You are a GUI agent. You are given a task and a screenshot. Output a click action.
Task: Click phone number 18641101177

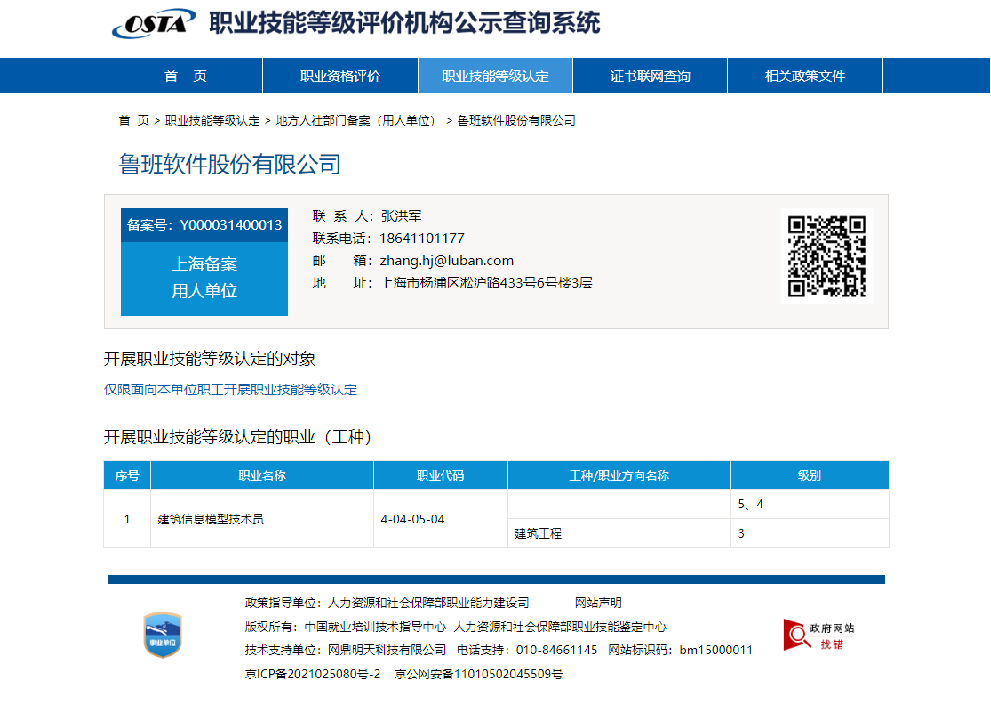point(422,238)
